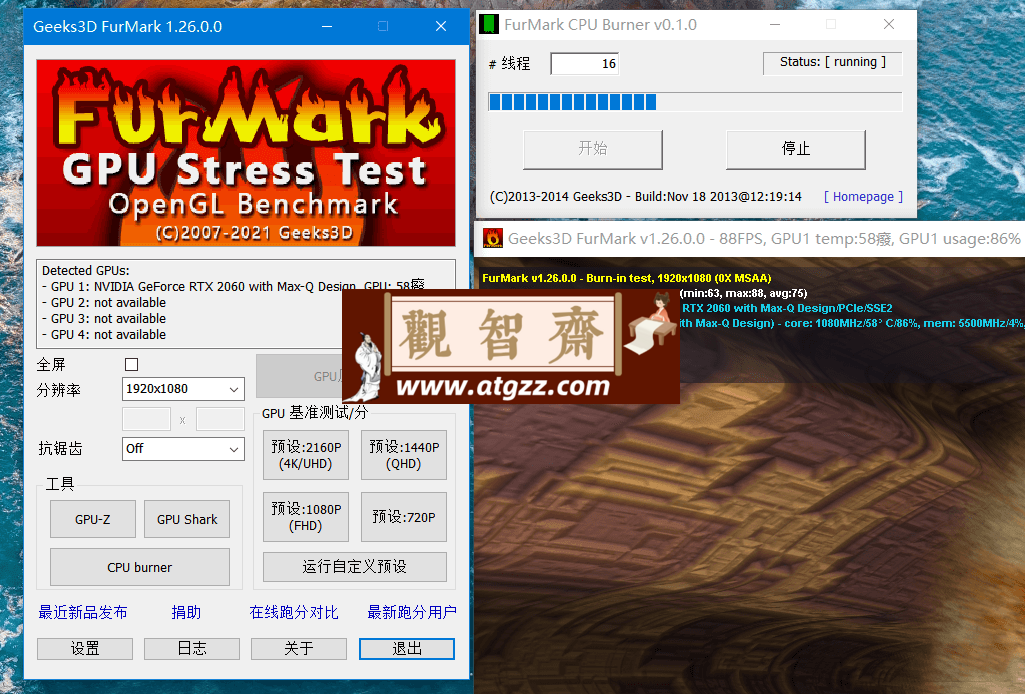Click the burn-in test yellow info line
1025x694 pixels.
click(x=627, y=278)
